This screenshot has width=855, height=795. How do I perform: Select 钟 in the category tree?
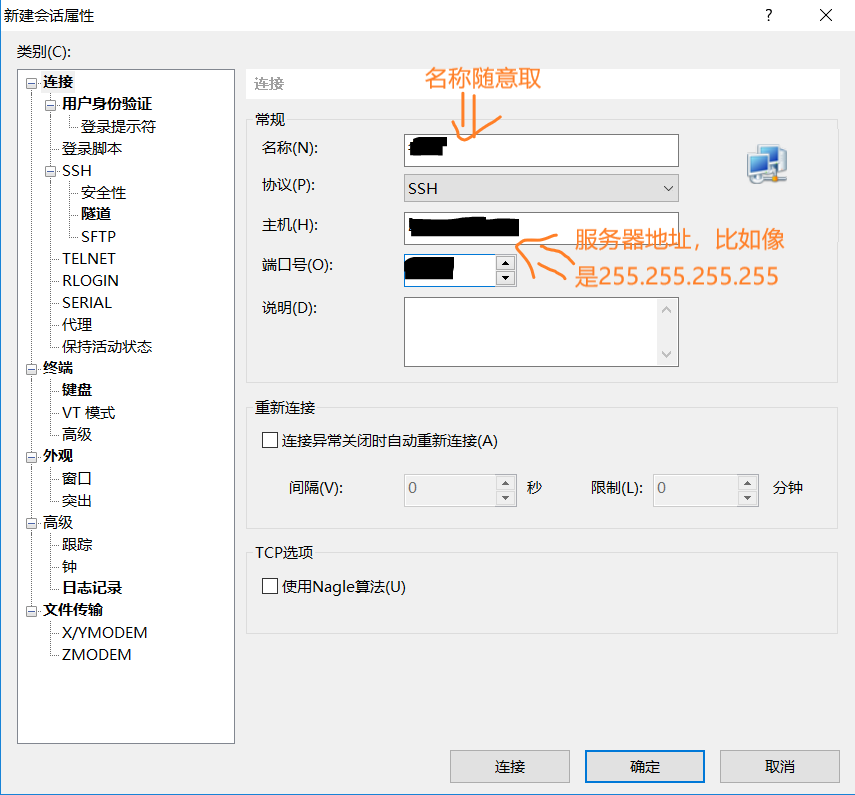tap(69, 566)
